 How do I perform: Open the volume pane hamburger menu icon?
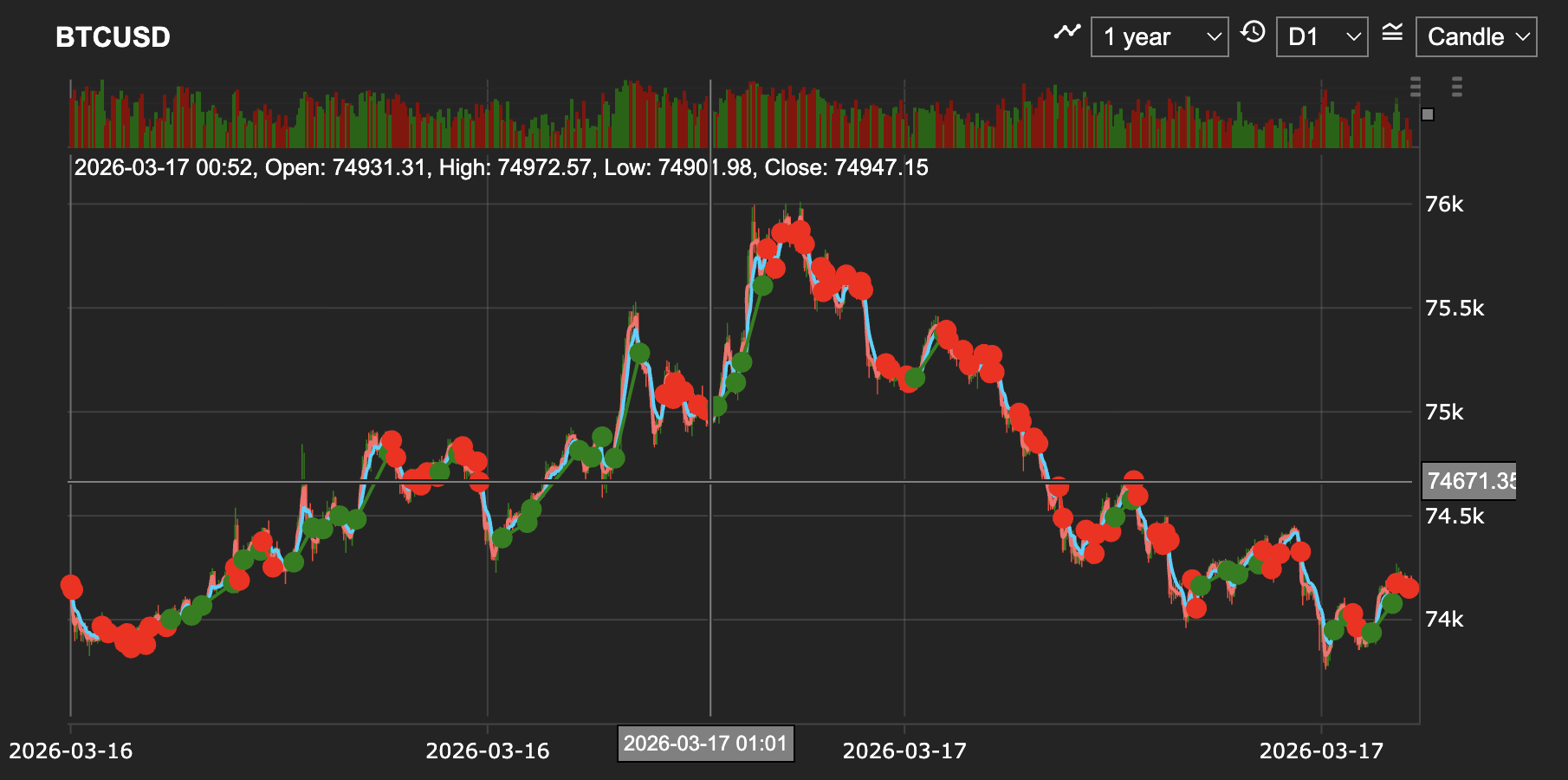tap(1416, 86)
